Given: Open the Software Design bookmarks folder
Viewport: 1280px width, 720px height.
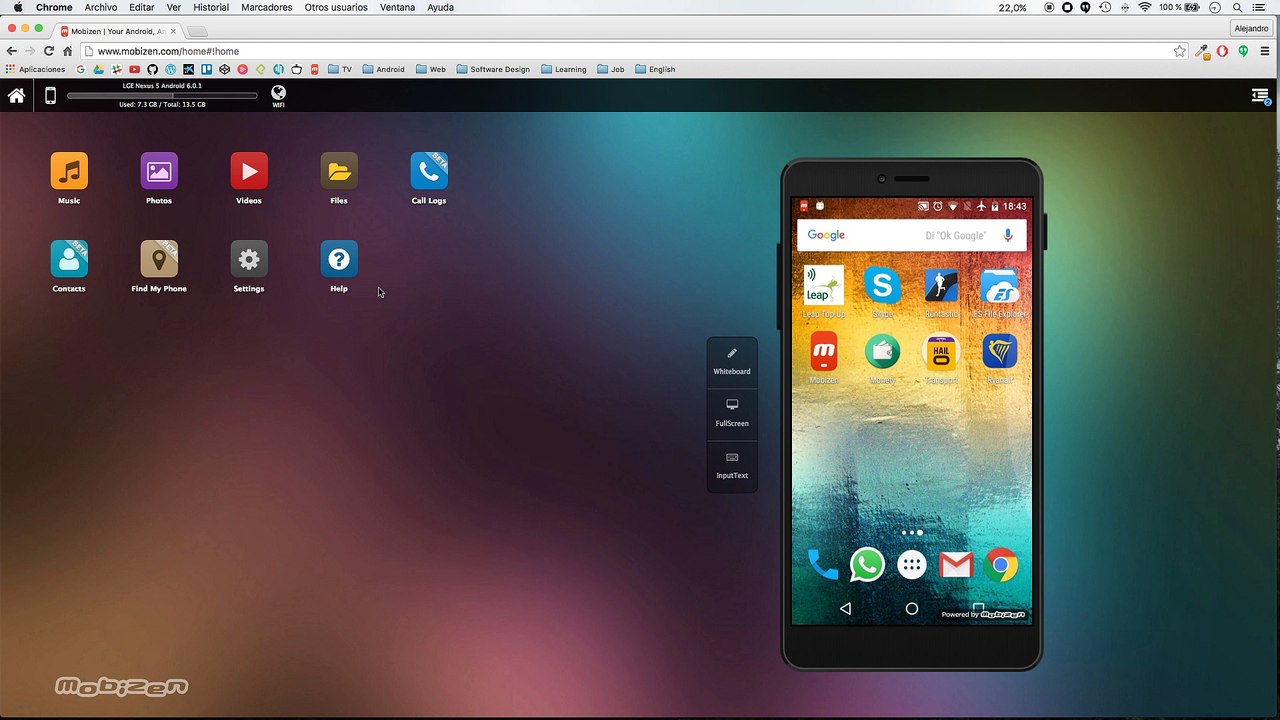Looking at the screenshot, I should [493, 69].
